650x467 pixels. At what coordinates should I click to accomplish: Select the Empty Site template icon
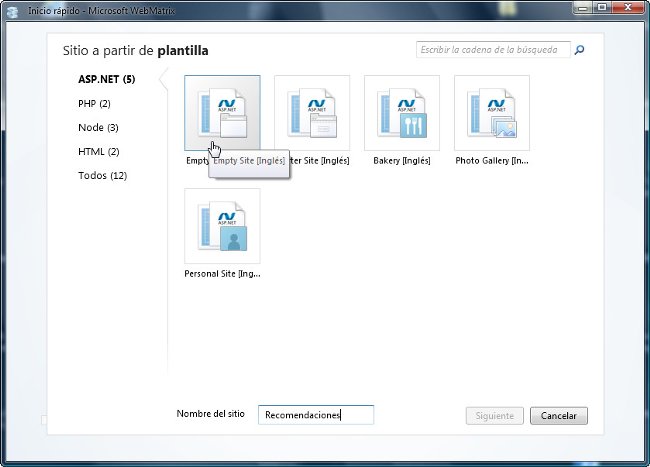click(x=222, y=113)
